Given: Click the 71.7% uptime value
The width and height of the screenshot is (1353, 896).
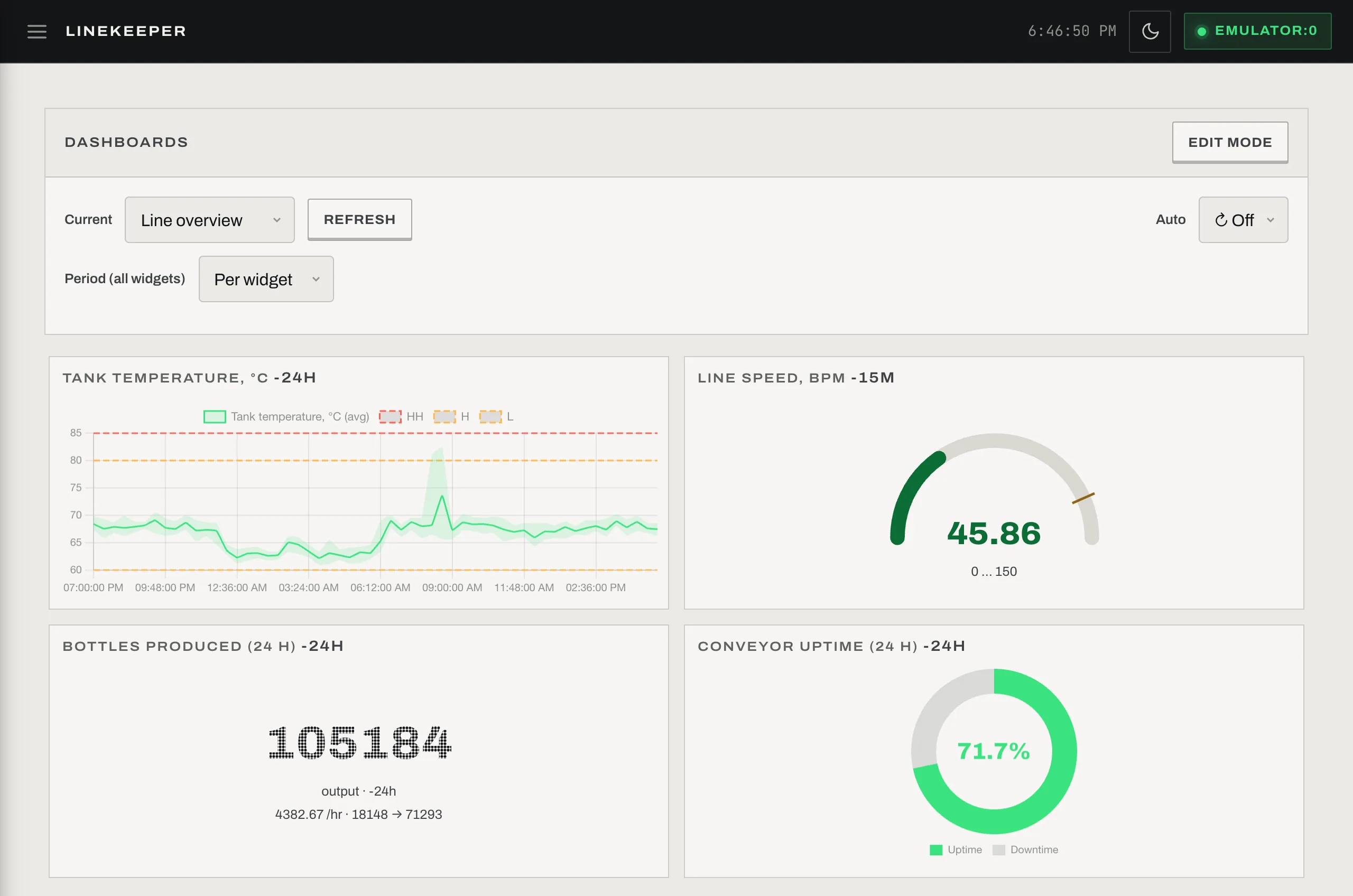Looking at the screenshot, I should coord(994,751).
